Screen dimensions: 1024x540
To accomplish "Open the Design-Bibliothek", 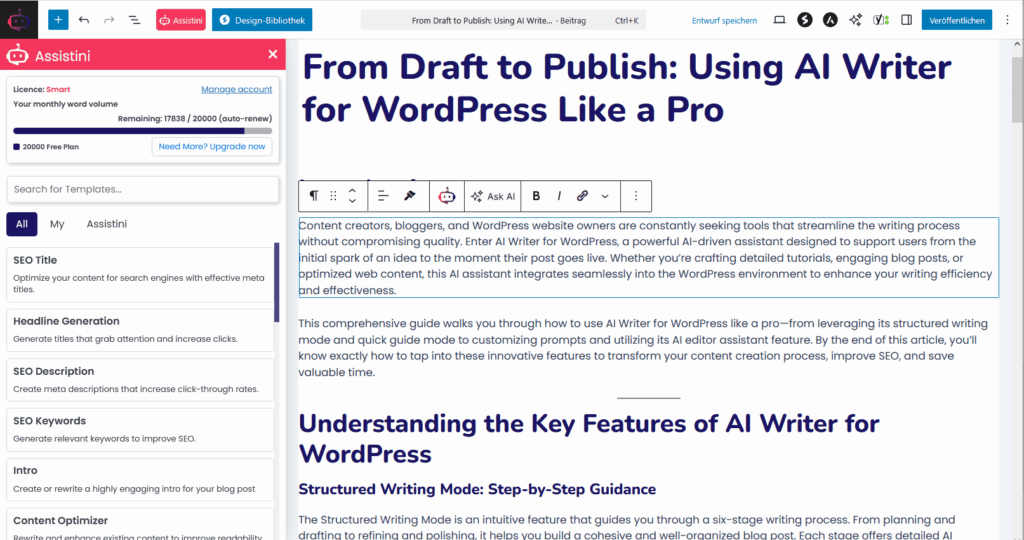I will (262, 20).
